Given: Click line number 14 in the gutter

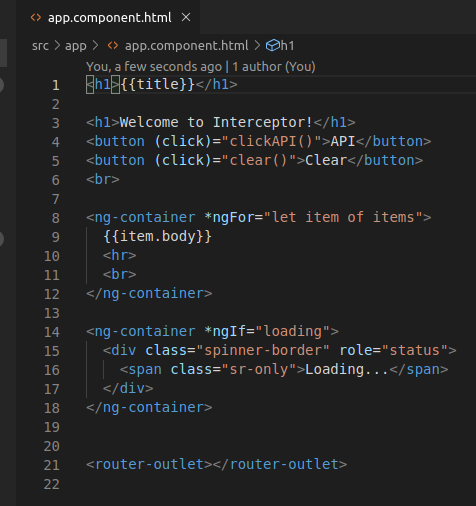Looking at the screenshot, I should tap(52, 332).
